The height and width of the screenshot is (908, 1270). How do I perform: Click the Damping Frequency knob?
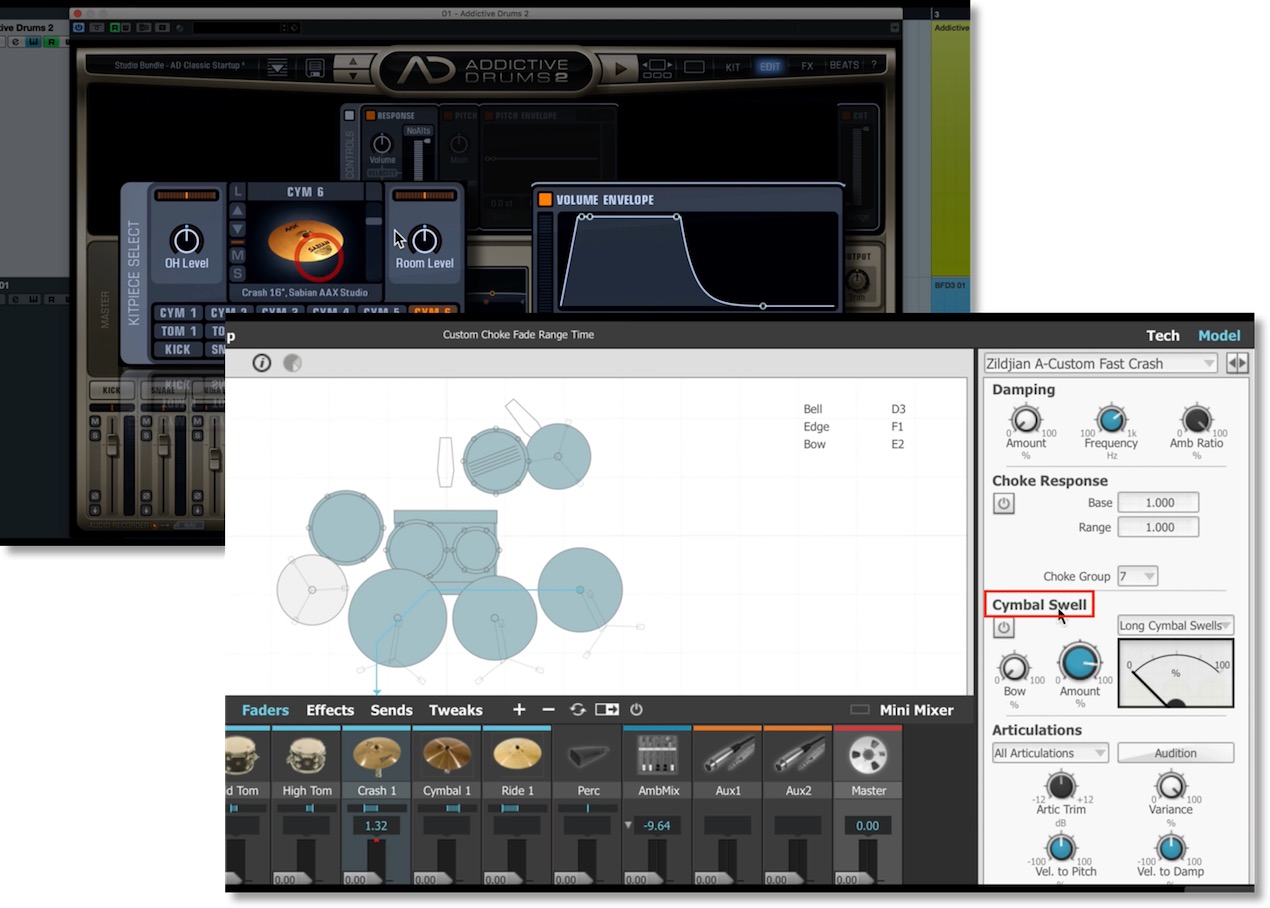click(1111, 419)
